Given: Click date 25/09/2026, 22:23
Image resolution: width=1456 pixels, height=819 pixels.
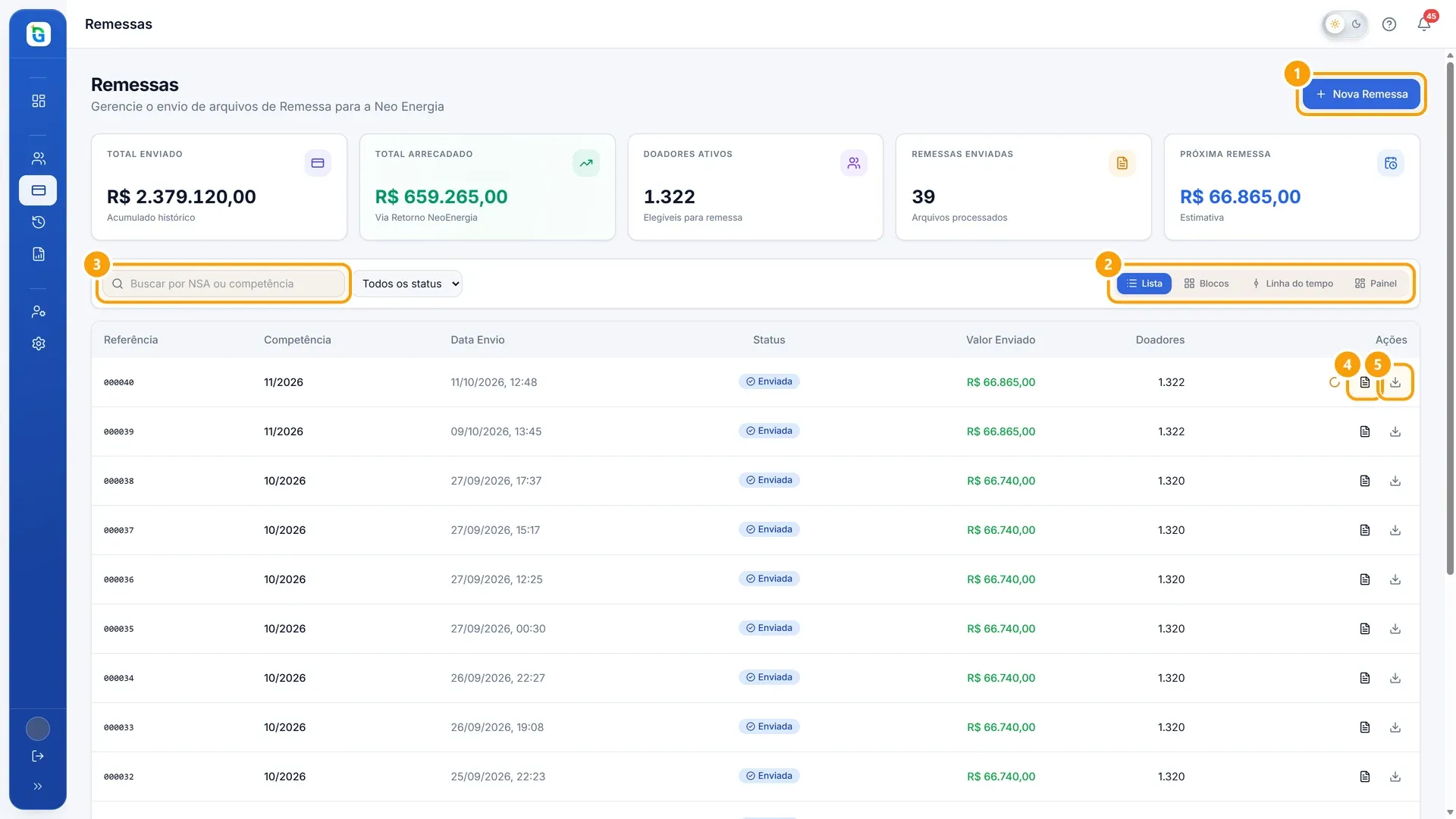Looking at the screenshot, I should point(498,777).
